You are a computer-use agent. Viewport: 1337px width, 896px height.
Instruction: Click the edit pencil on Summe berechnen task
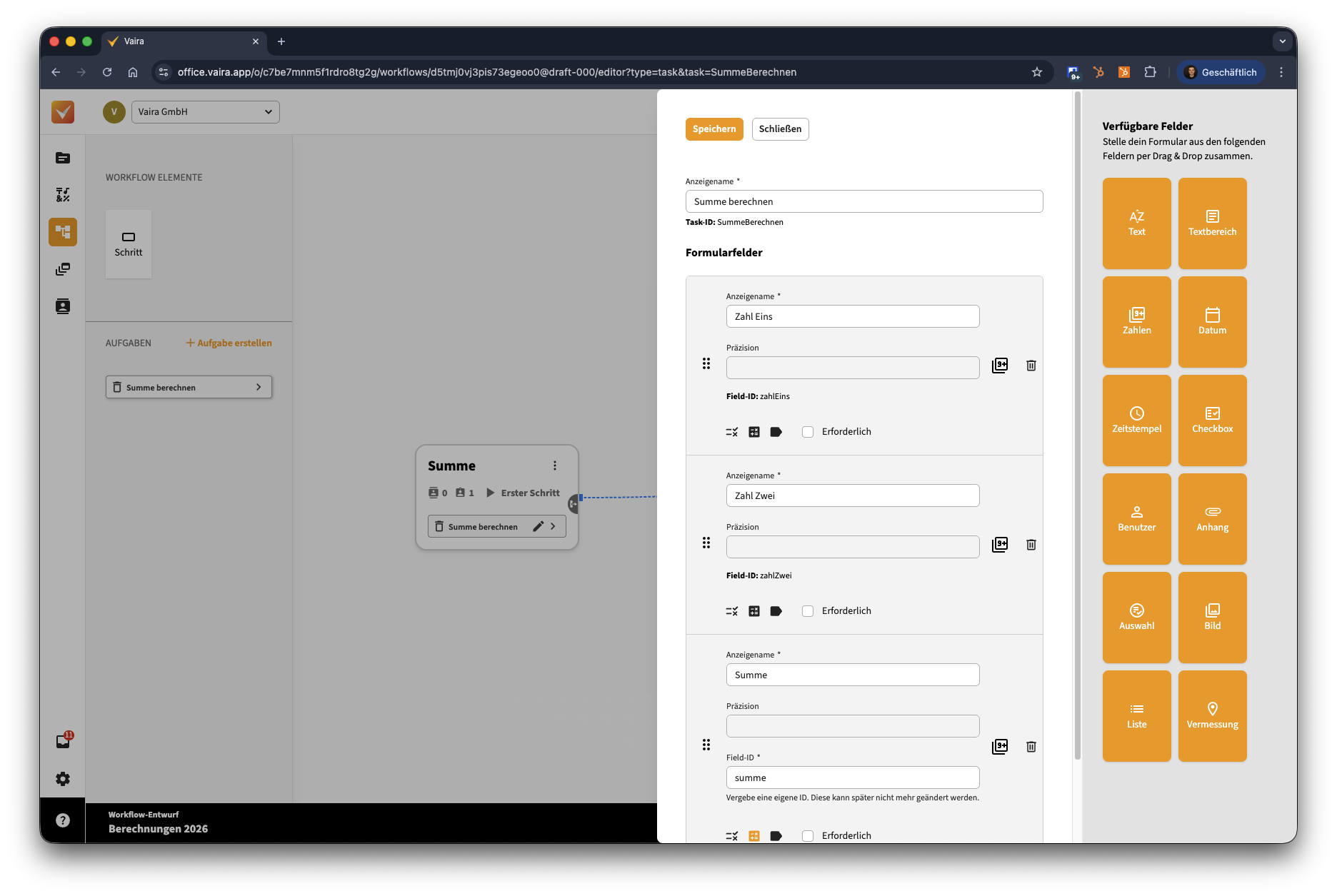tap(538, 526)
